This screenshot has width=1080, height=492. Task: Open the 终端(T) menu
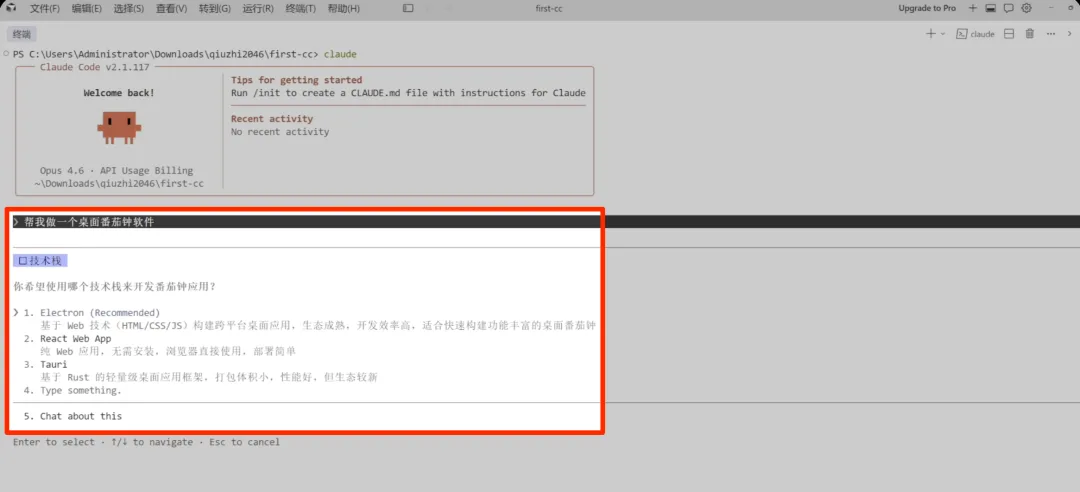[x=301, y=9]
